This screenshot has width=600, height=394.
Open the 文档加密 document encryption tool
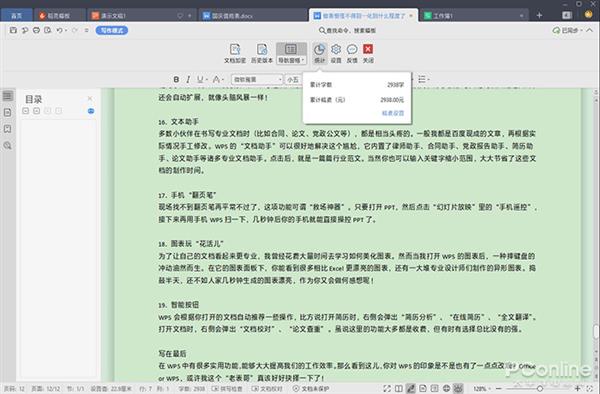click(235, 53)
